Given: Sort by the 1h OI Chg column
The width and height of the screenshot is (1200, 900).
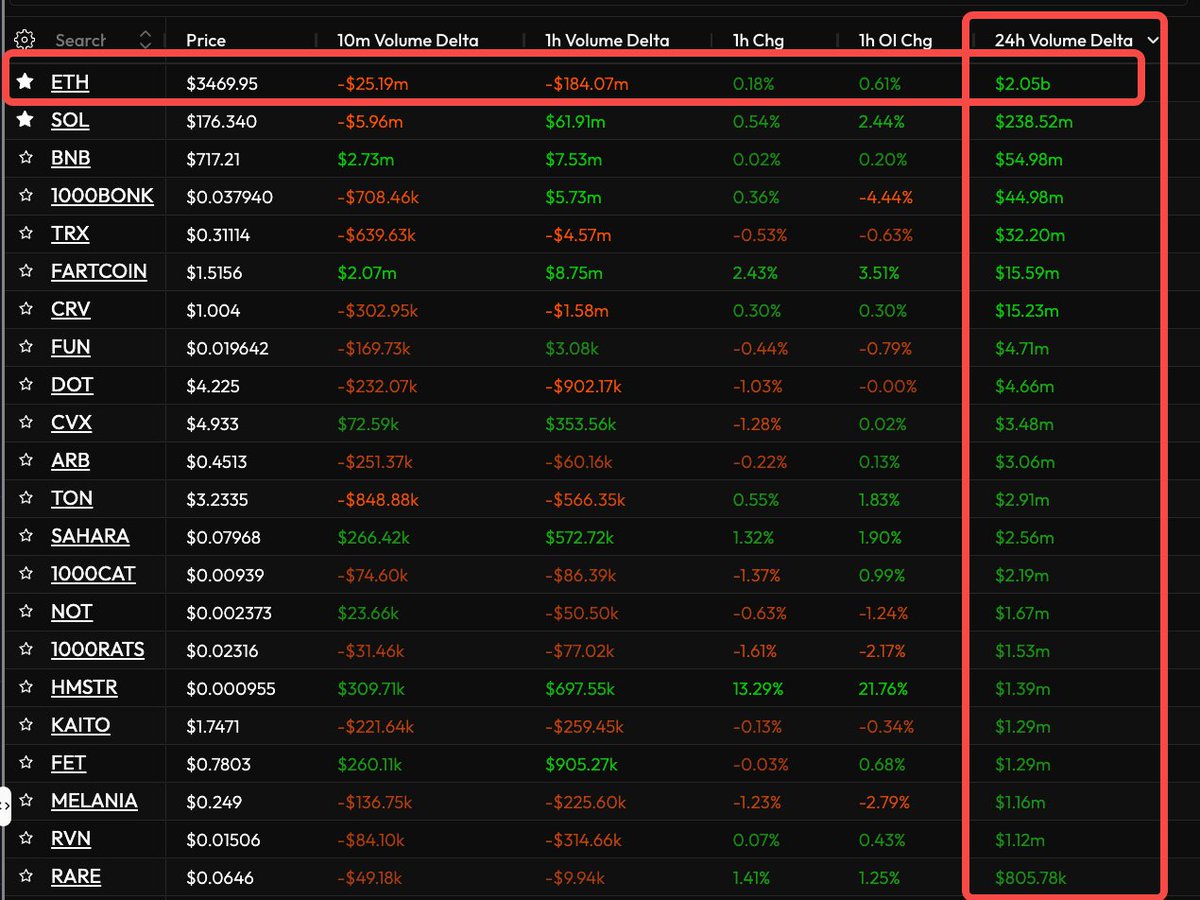Looking at the screenshot, I should (895, 41).
